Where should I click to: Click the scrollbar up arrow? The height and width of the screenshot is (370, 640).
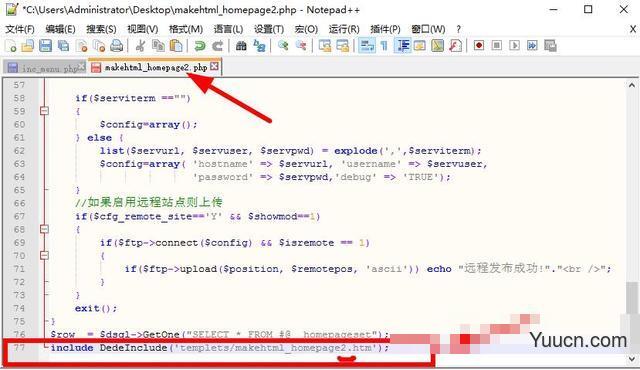[x=631, y=85]
